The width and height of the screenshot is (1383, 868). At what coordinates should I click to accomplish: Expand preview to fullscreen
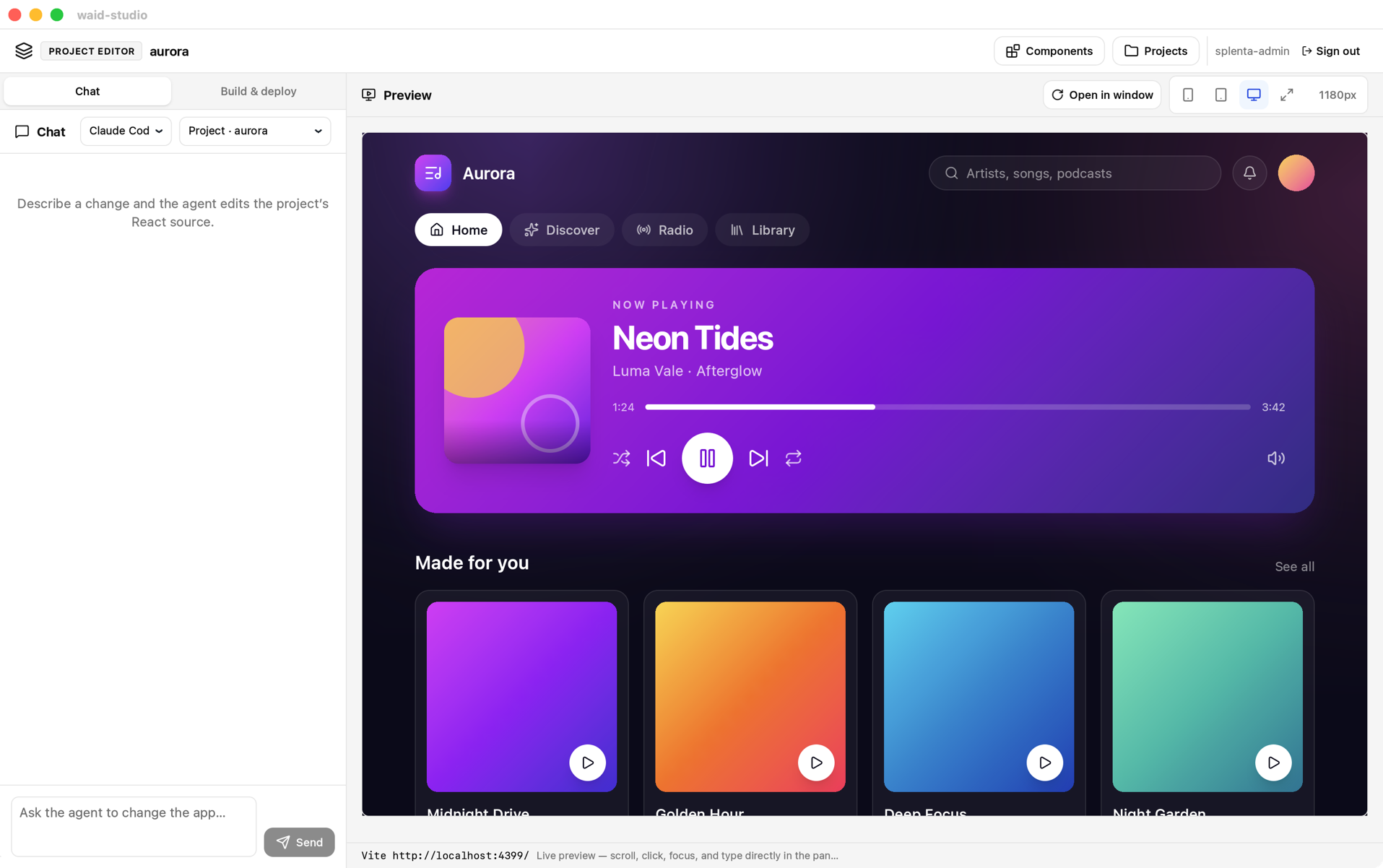1287,95
